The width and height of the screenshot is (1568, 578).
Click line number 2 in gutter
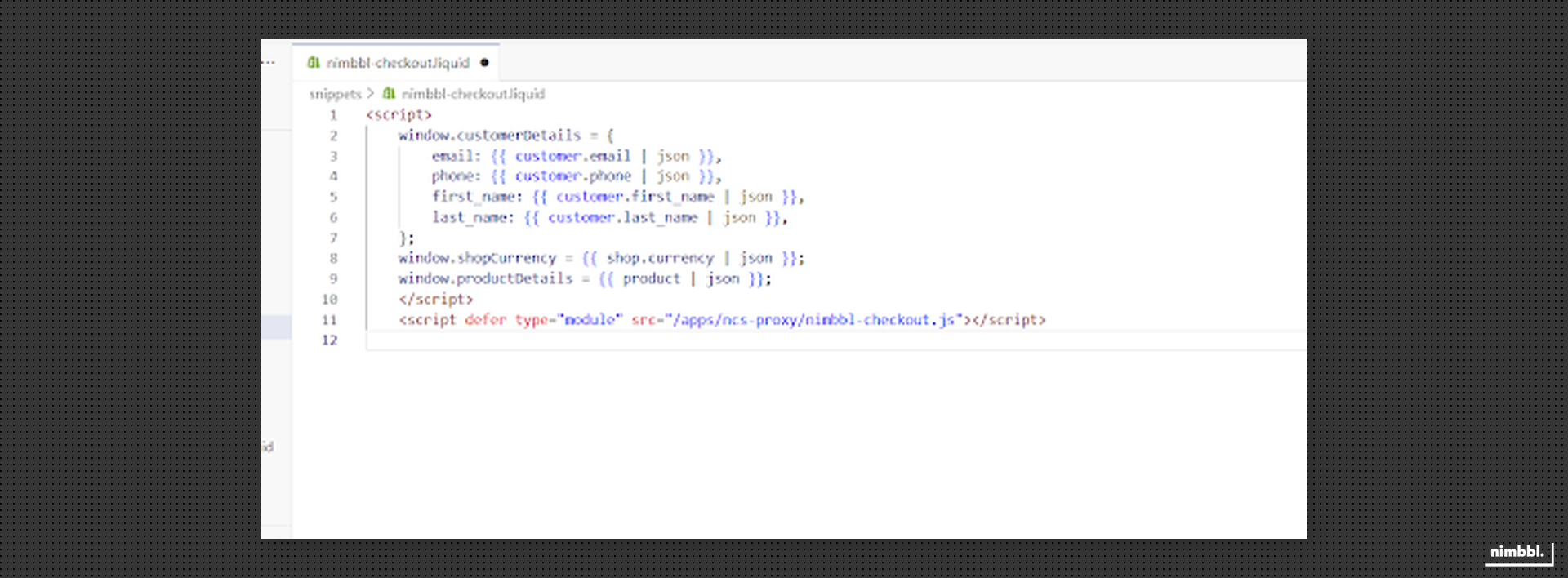click(x=333, y=136)
